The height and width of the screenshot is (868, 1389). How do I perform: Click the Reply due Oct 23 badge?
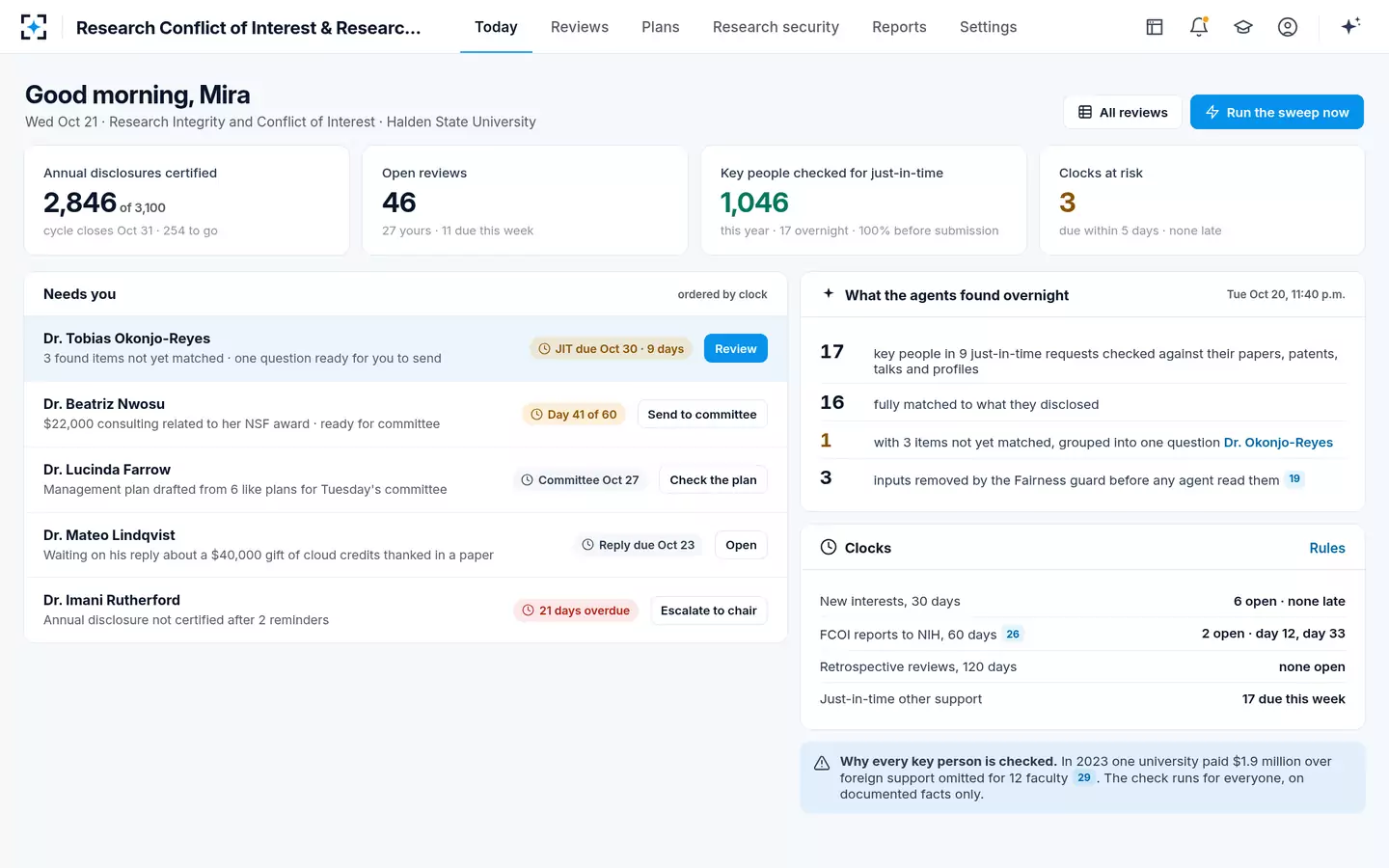tap(639, 545)
